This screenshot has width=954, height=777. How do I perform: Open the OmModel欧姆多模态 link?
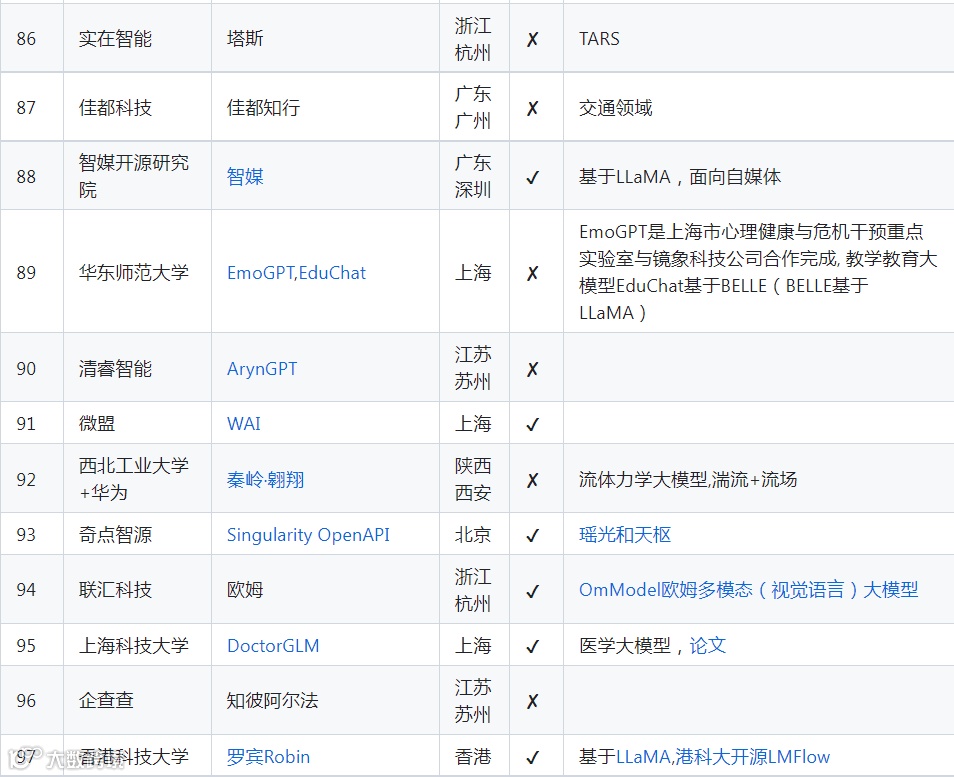tap(748, 589)
